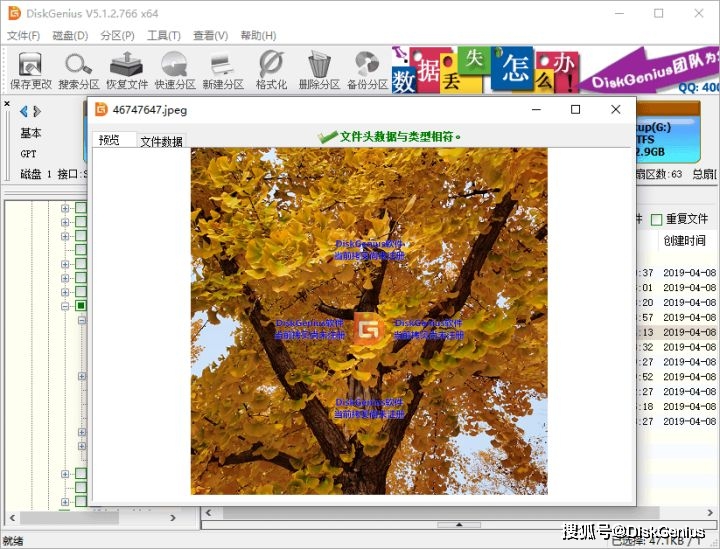Viewport: 720px width, 549px height.
Task: Open Backup Partition (备份分区) tool
Action: coord(367,69)
